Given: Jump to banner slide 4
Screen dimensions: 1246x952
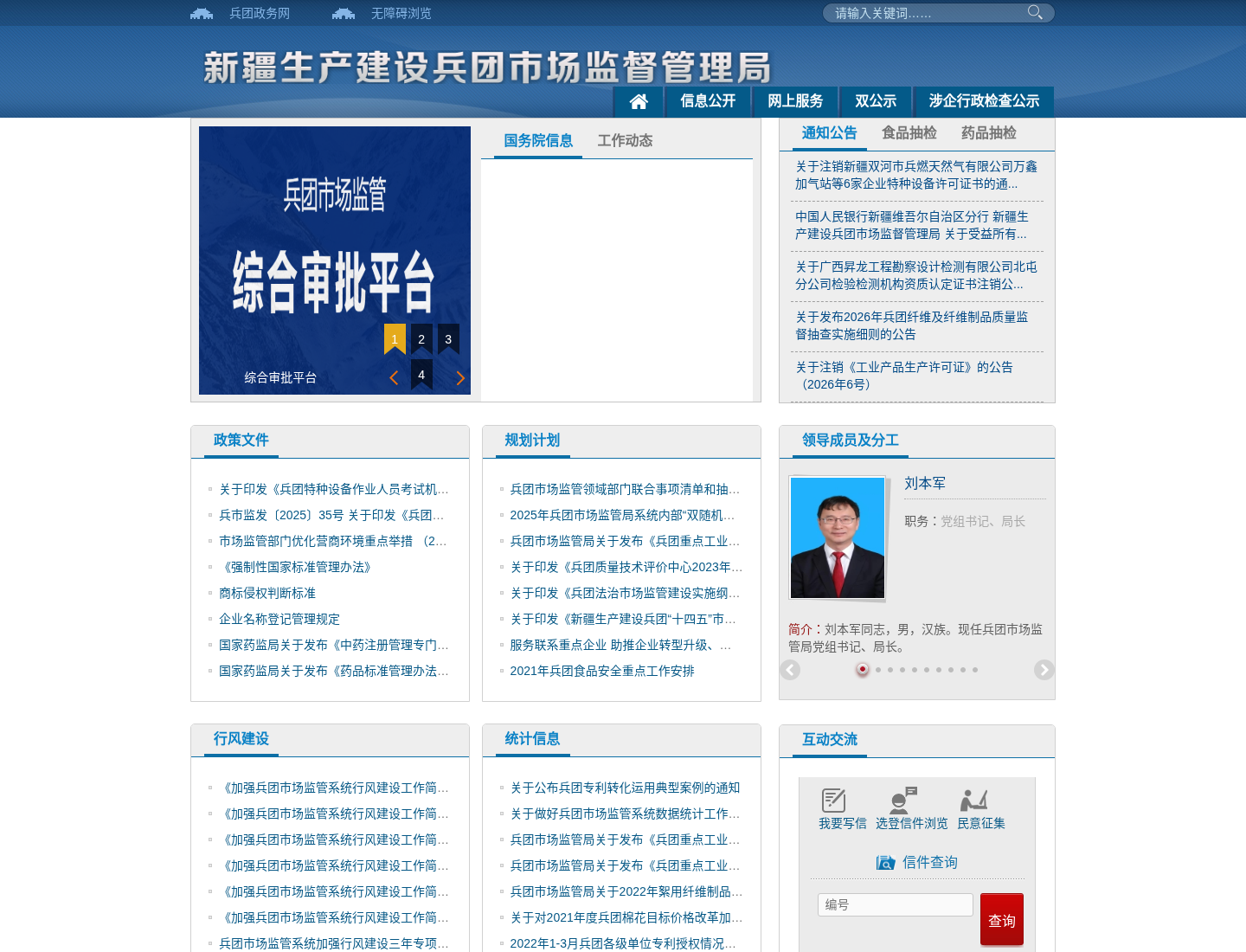Looking at the screenshot, I should (x=421, y=375).
